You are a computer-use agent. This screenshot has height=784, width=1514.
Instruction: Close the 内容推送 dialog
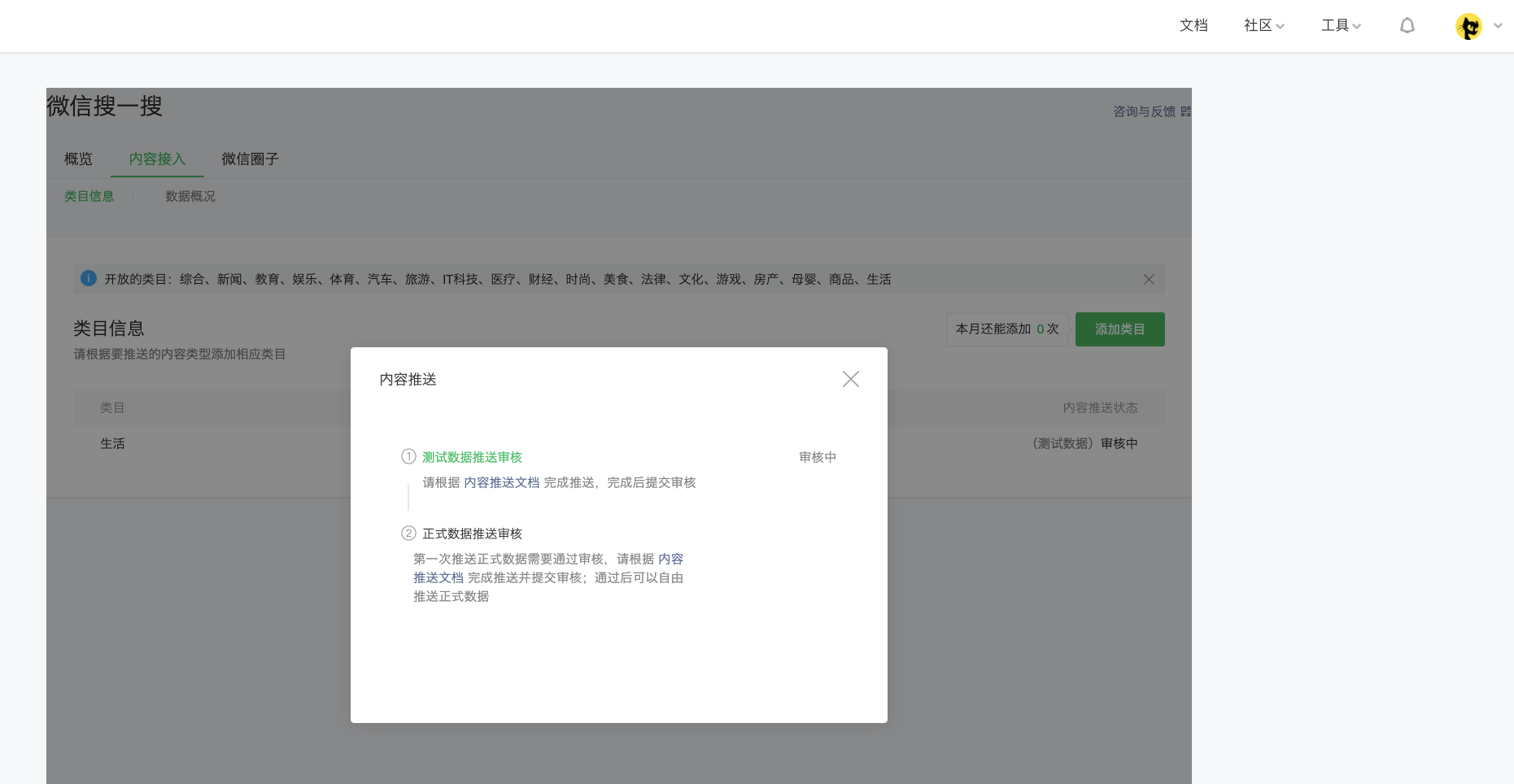coord(850,379)
